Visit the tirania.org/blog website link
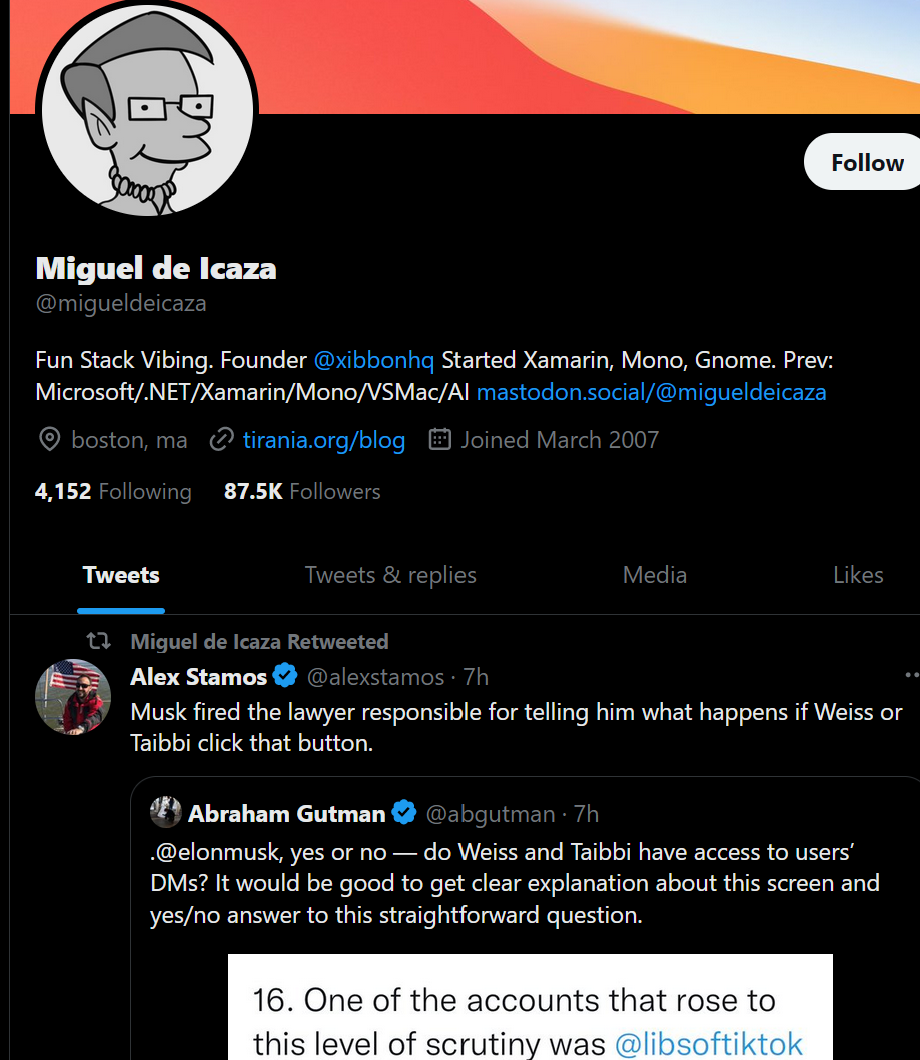 [323, 440]
